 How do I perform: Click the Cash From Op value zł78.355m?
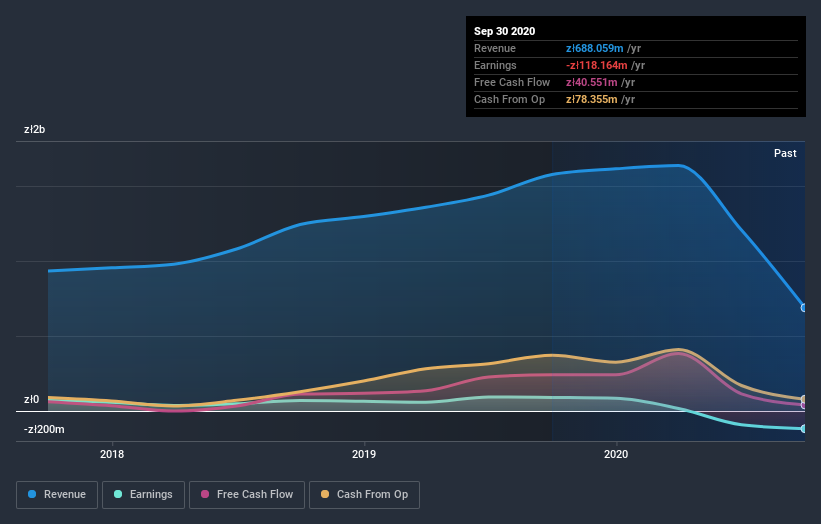(591, 99)
